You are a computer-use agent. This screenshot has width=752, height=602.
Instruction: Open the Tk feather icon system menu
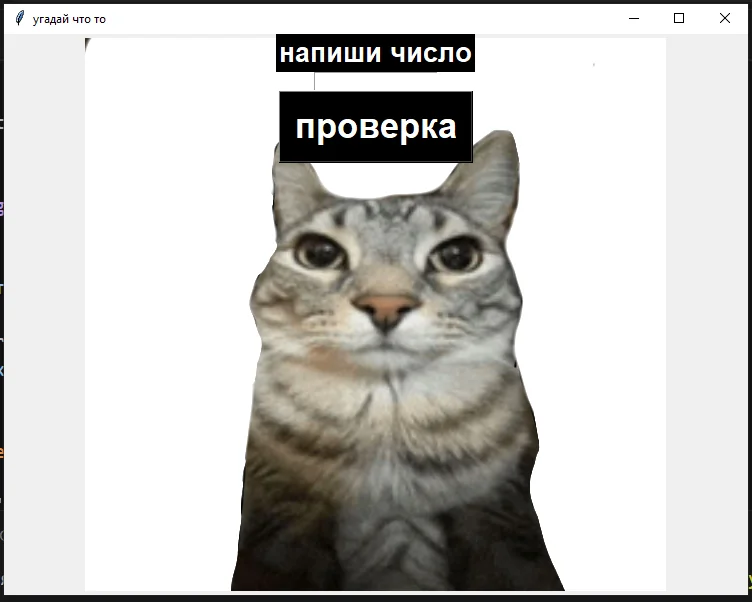tap(20, 18)
